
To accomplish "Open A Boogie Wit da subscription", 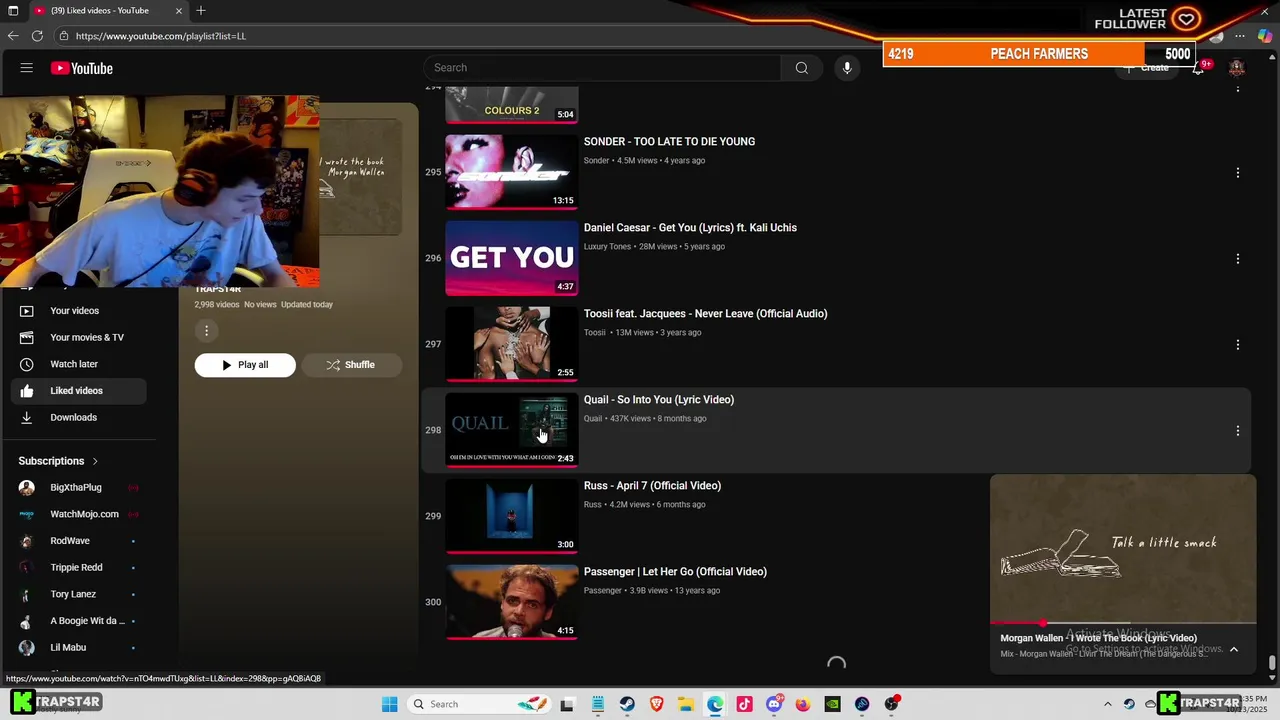I will (x=79, y=621).
